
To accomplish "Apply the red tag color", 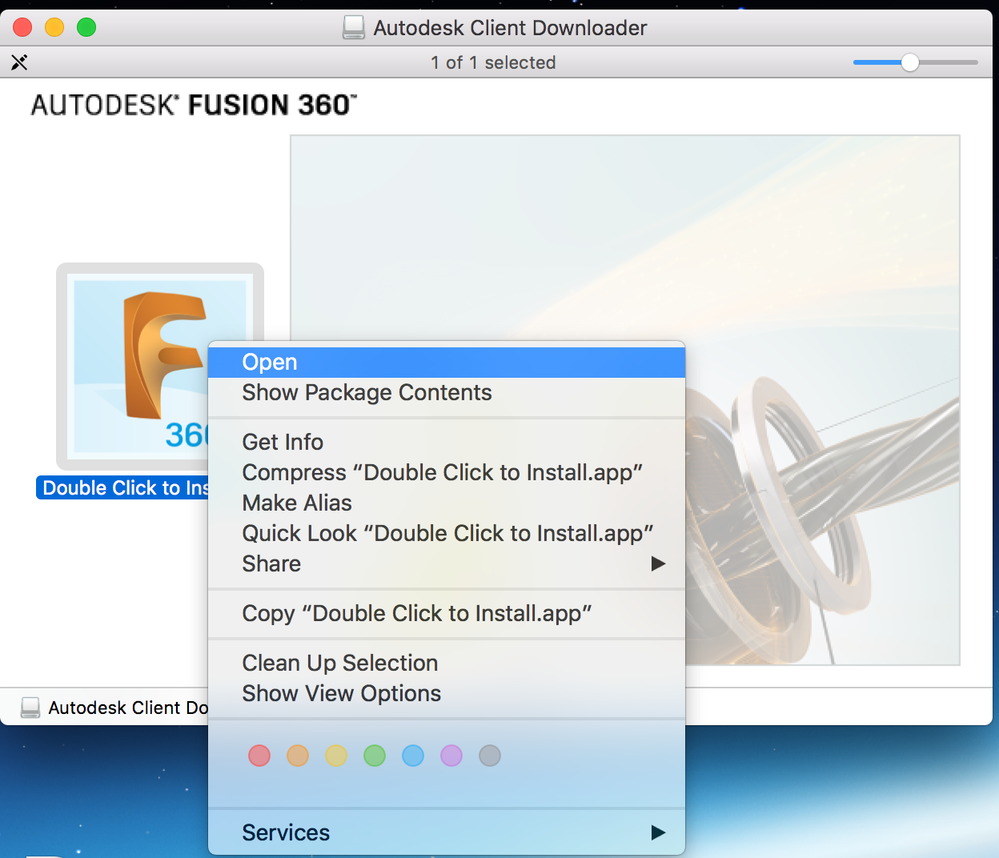I will [259, 756].
